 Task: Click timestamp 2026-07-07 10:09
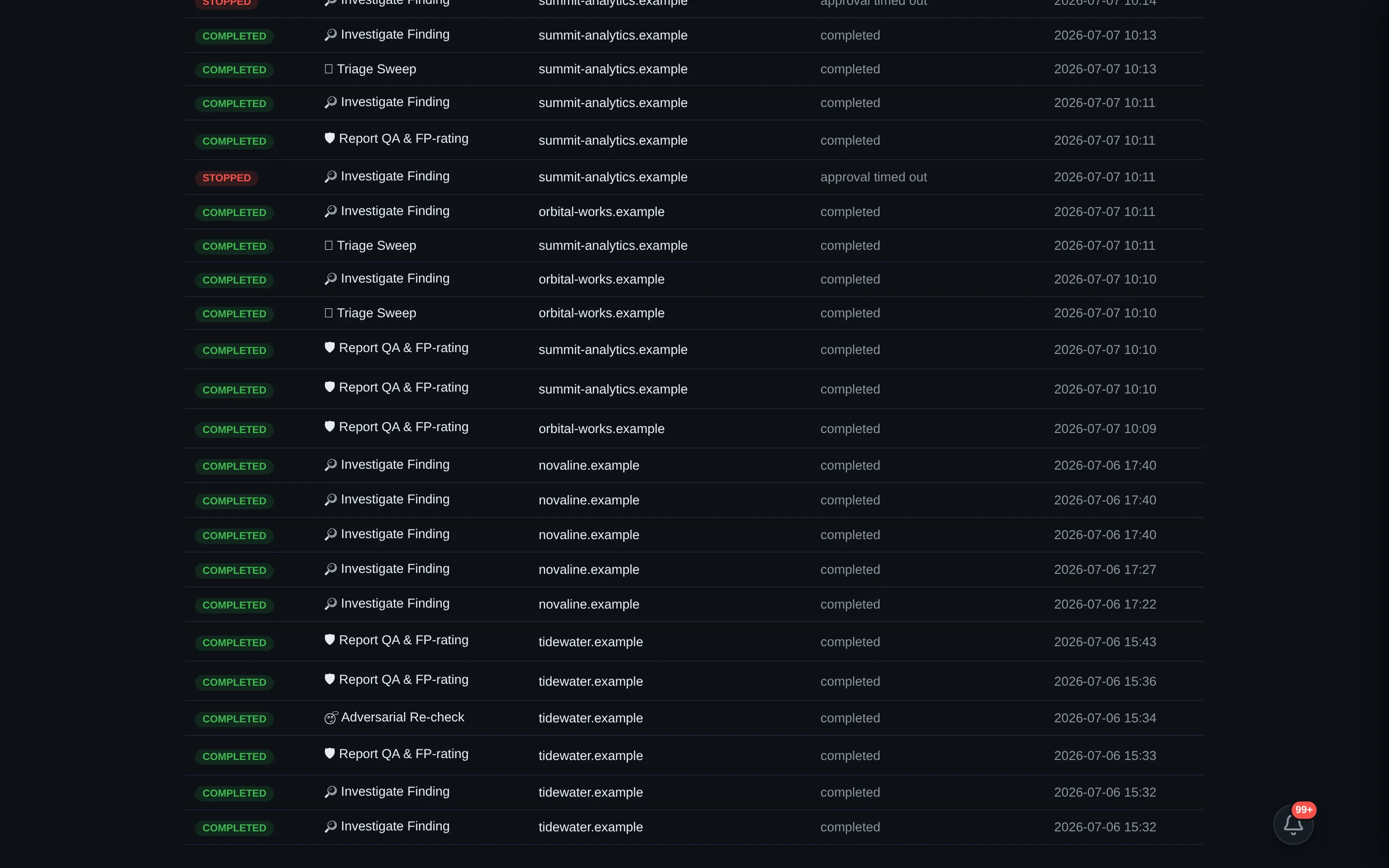tap(1105, 428)
